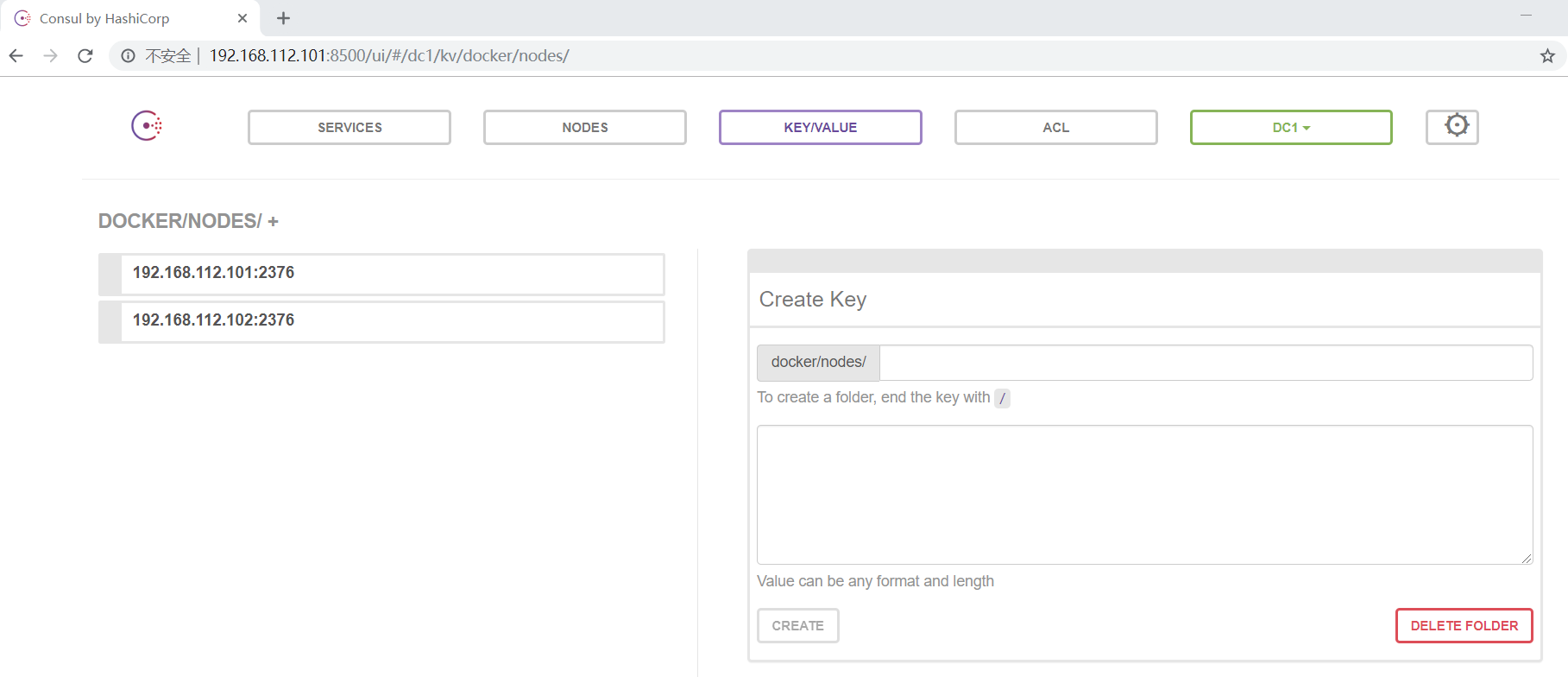This screenshot has height=677, width=1568.
Task: Click the docker/nodes/ key prefix label
Action: click(x=818, y=363)
